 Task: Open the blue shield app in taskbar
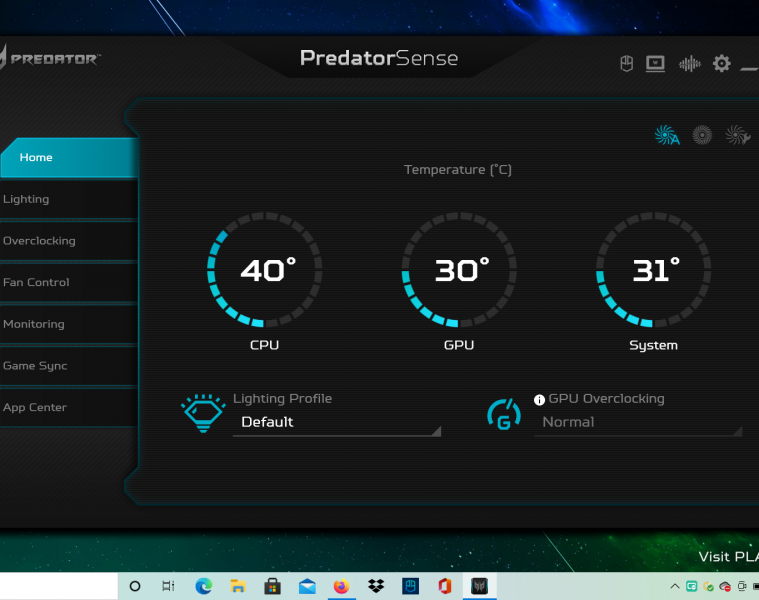pos(410,586)
